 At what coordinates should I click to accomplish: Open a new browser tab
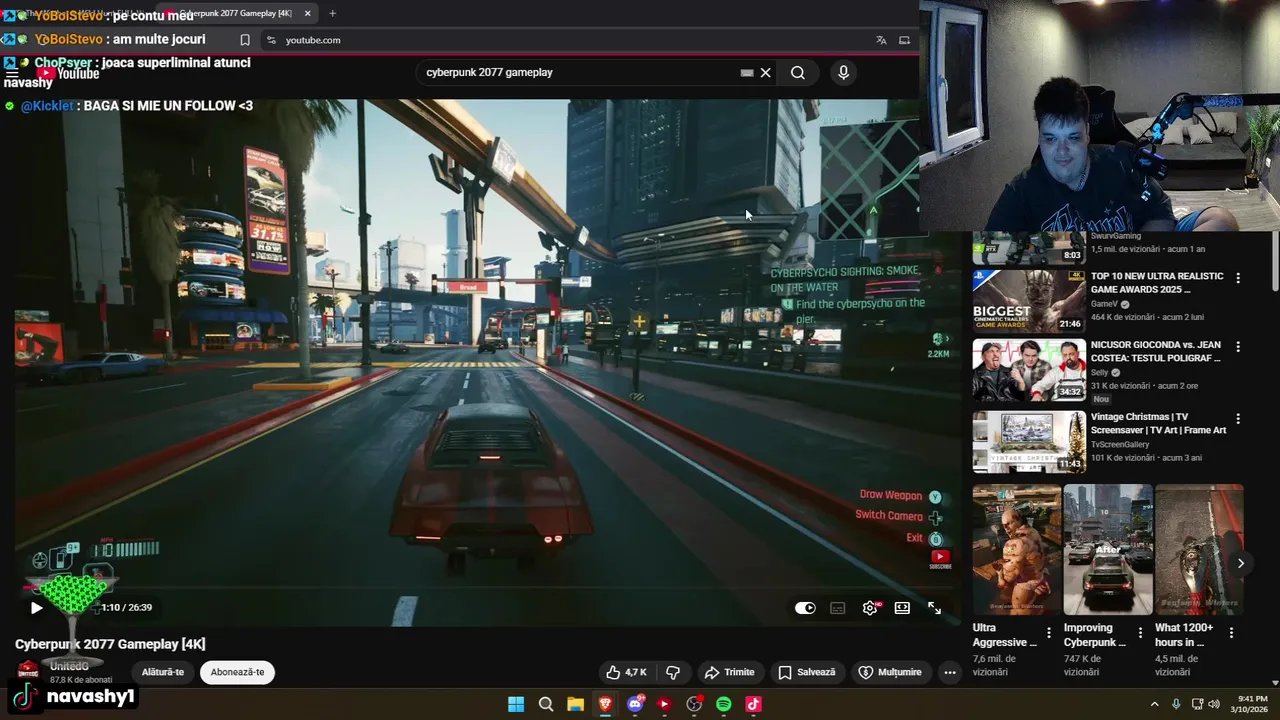pos(332,13)
